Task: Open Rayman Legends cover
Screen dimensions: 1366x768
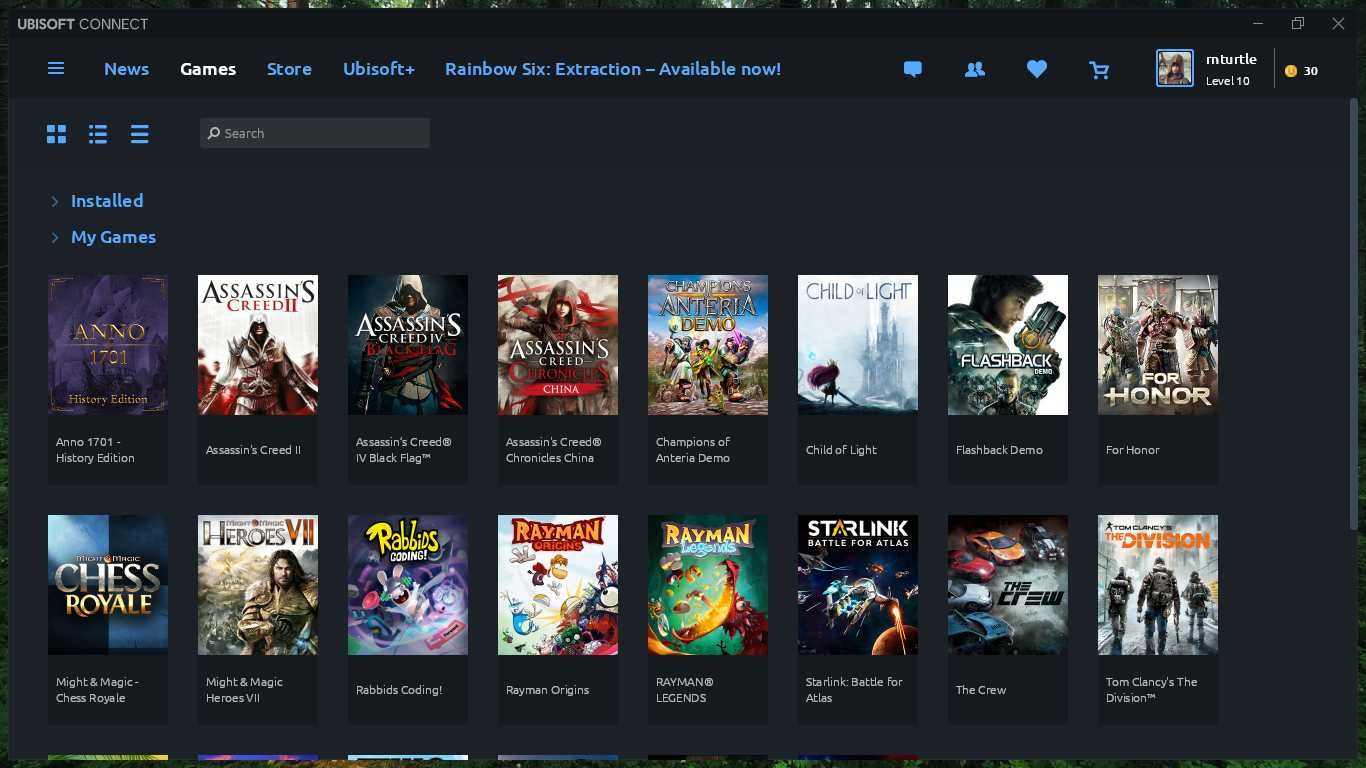Action: tap(708, 585)
